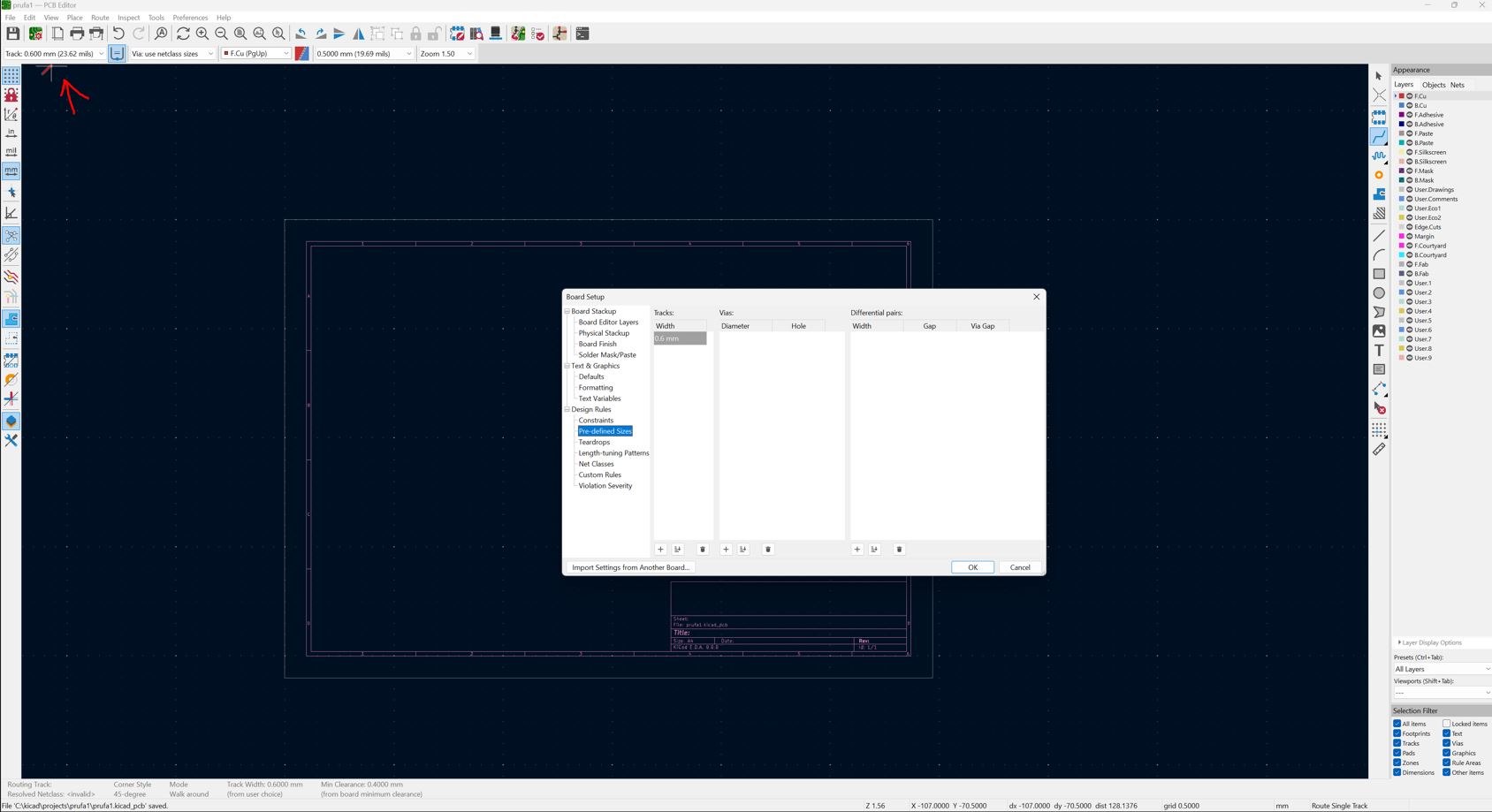Add a differential pair row
Screen dimensions: 1492x812
point(857,550)
